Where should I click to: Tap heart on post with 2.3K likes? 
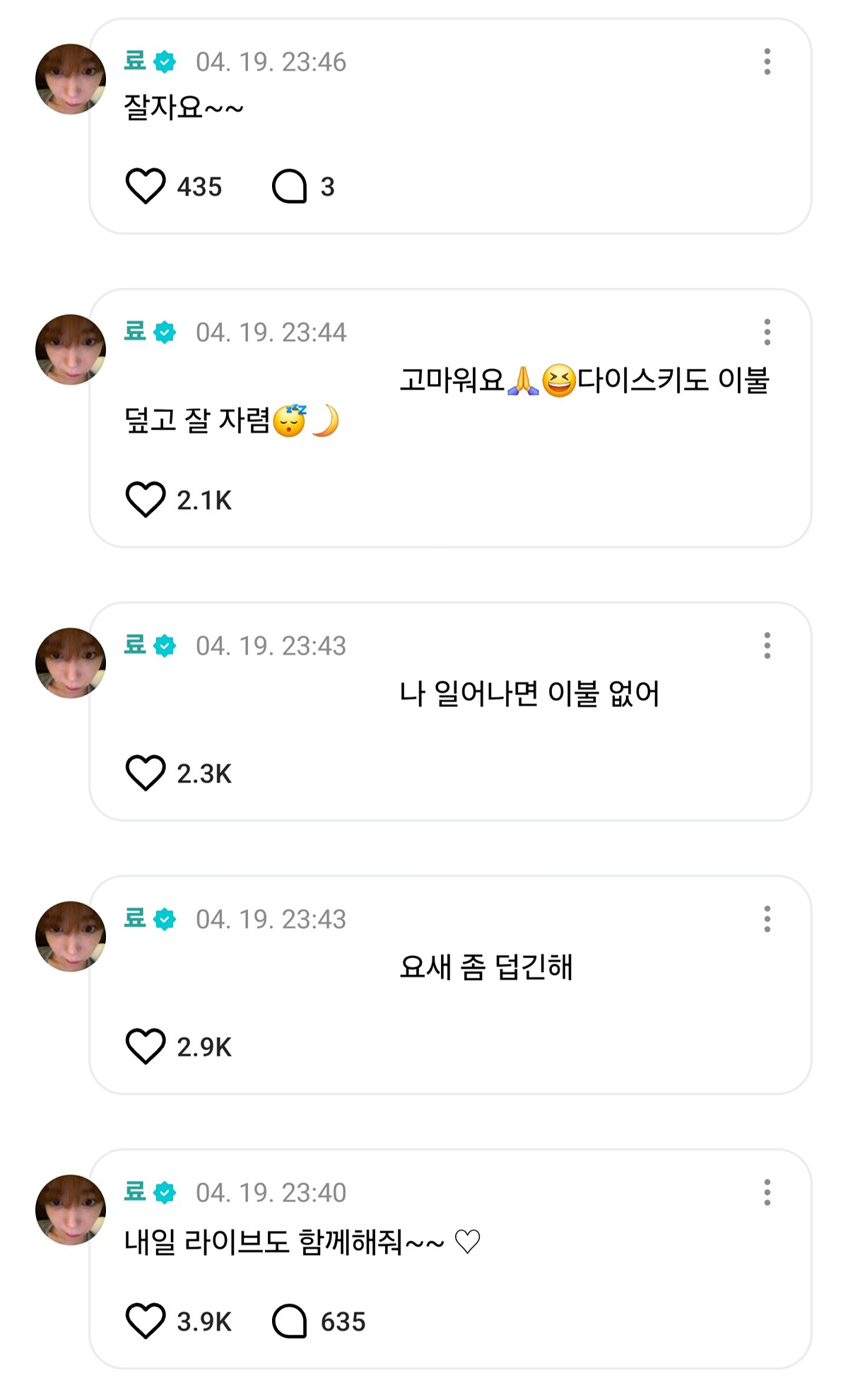(146, 772)
